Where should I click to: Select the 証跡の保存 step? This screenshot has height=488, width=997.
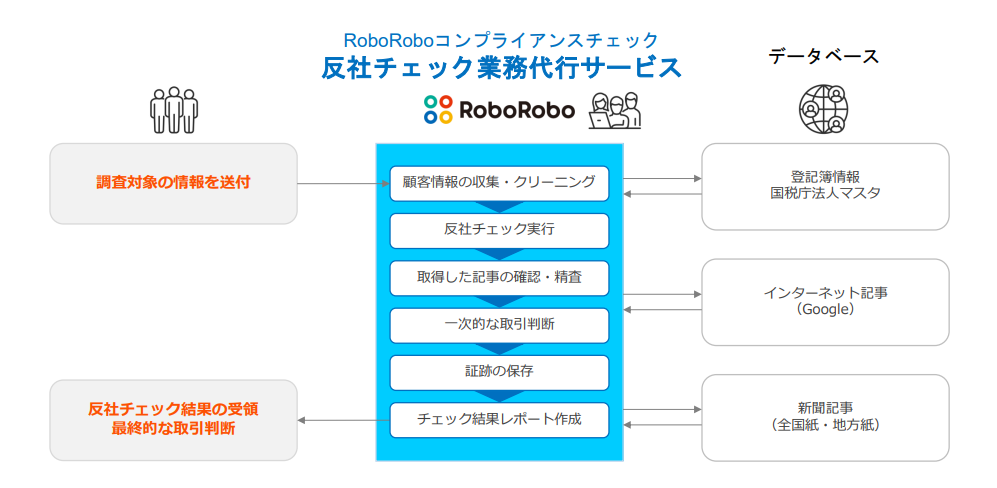[499, 371]
